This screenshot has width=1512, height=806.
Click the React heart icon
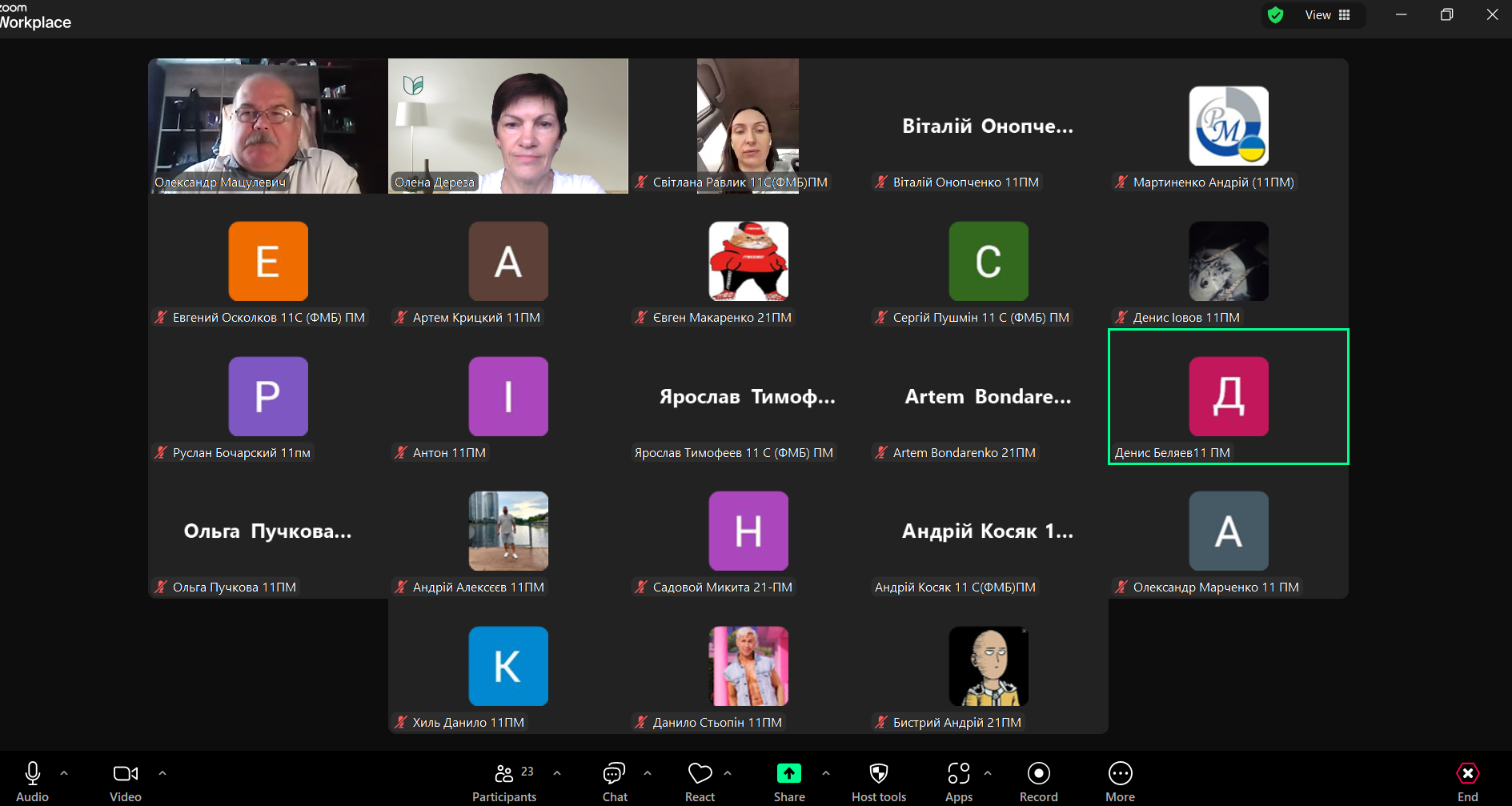click(x=700, y=773)
